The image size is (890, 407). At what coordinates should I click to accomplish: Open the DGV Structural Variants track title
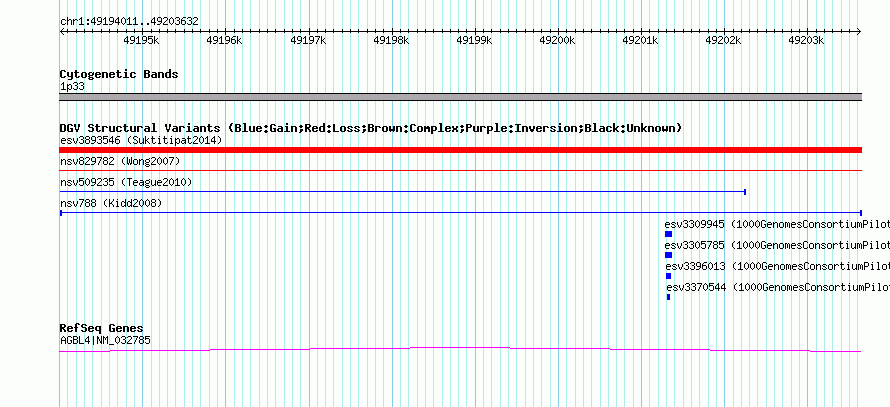coord(371,128)
